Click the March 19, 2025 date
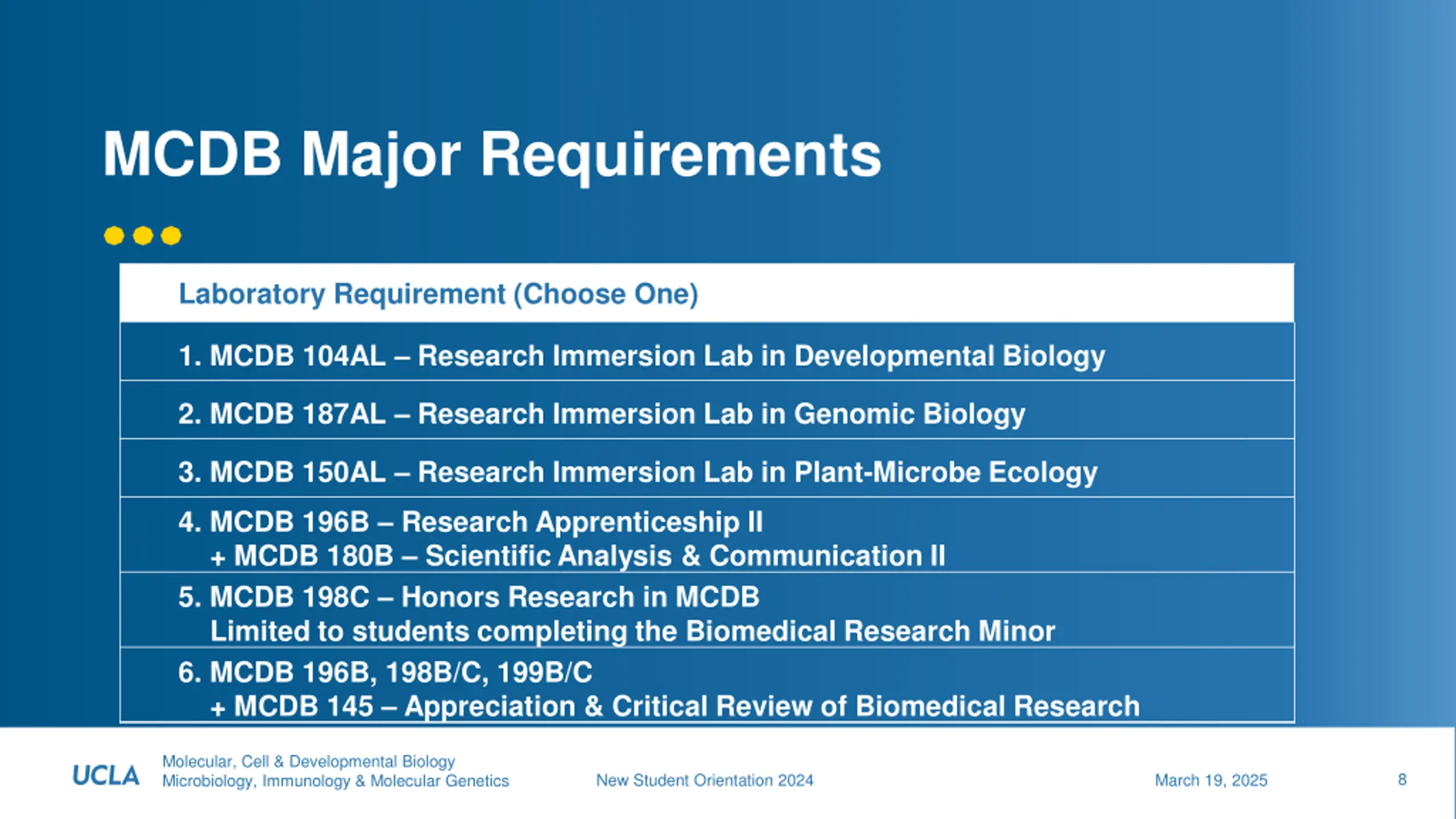Screen dimensions: 1456x819 point(1211,780)
